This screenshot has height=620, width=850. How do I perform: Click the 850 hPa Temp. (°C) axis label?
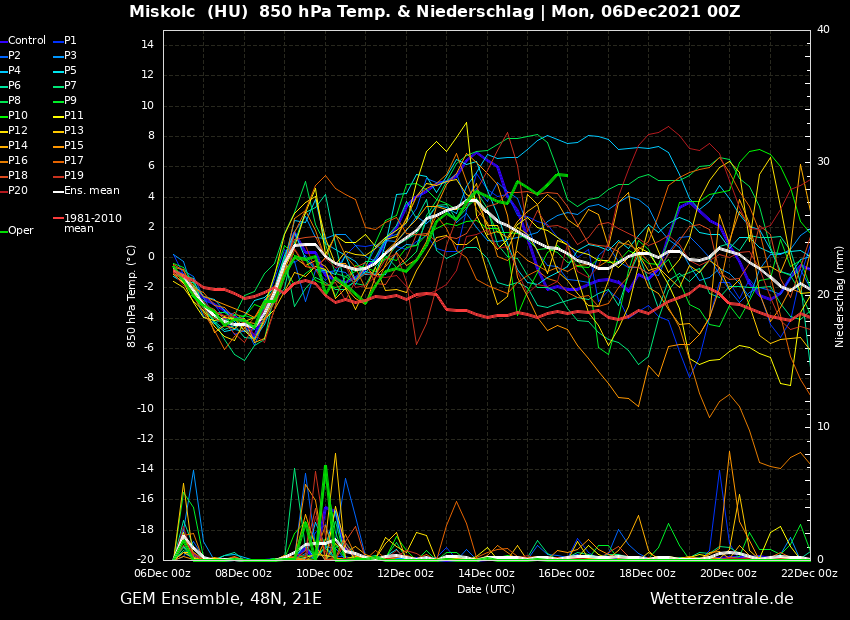click(132, 295)
